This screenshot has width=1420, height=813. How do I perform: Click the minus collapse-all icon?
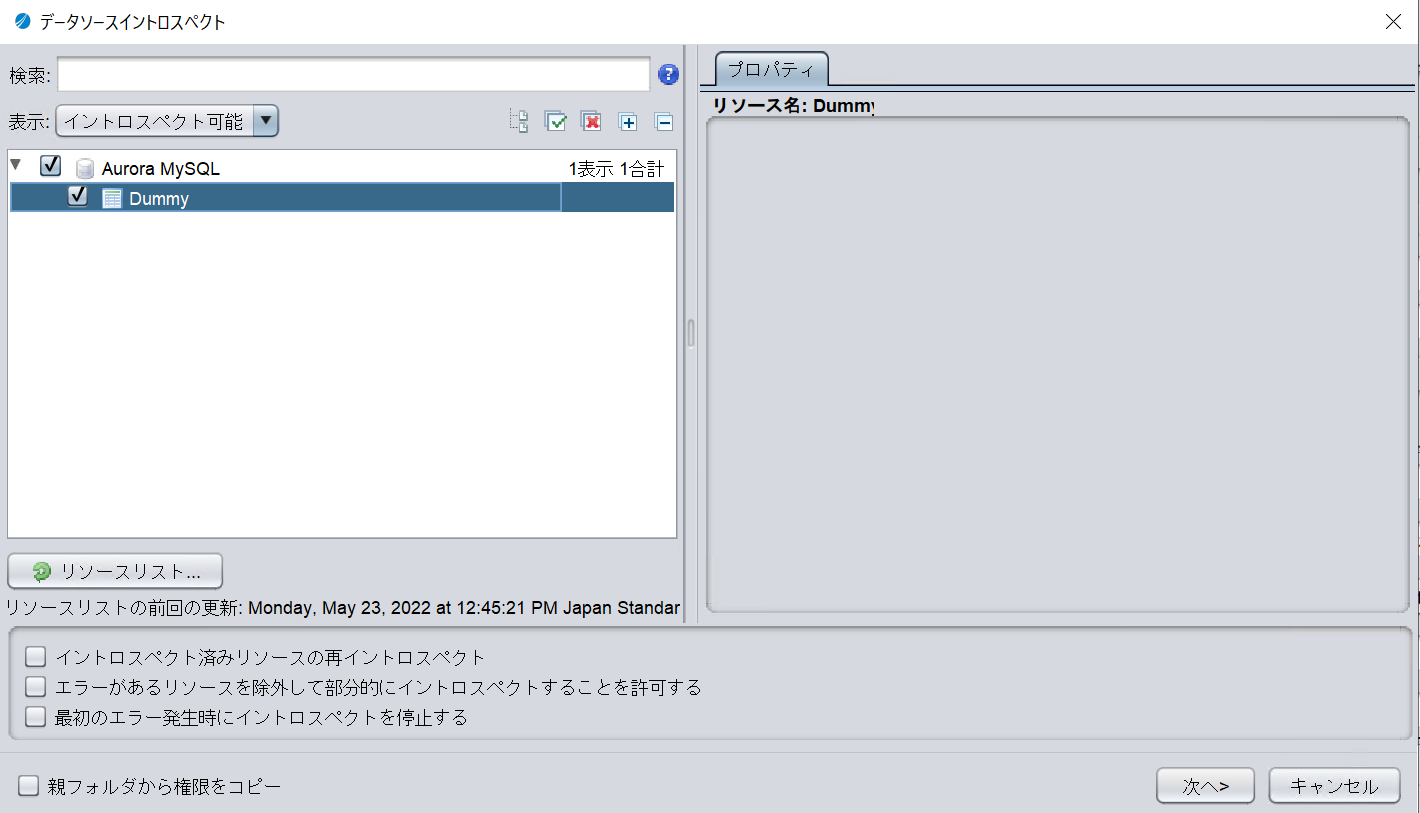664,122
